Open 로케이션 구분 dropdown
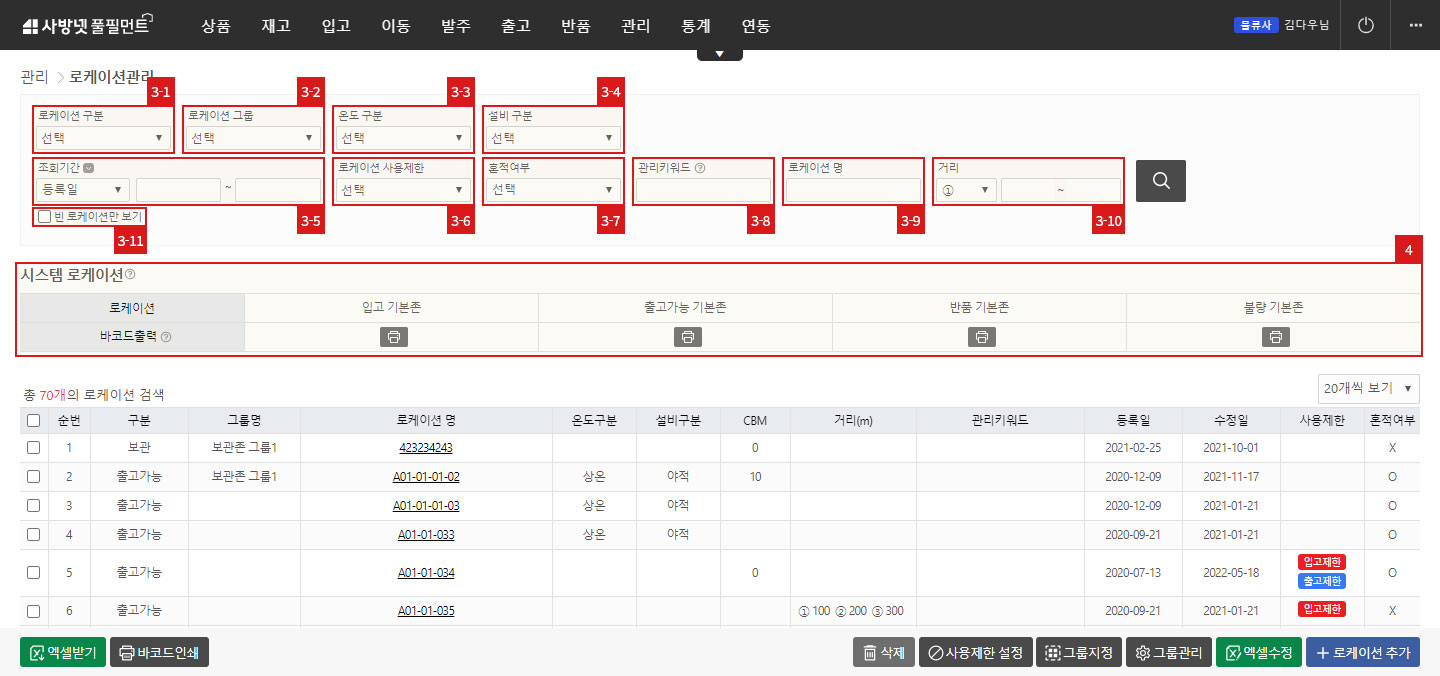The image size is (1440, 676). 103,138
